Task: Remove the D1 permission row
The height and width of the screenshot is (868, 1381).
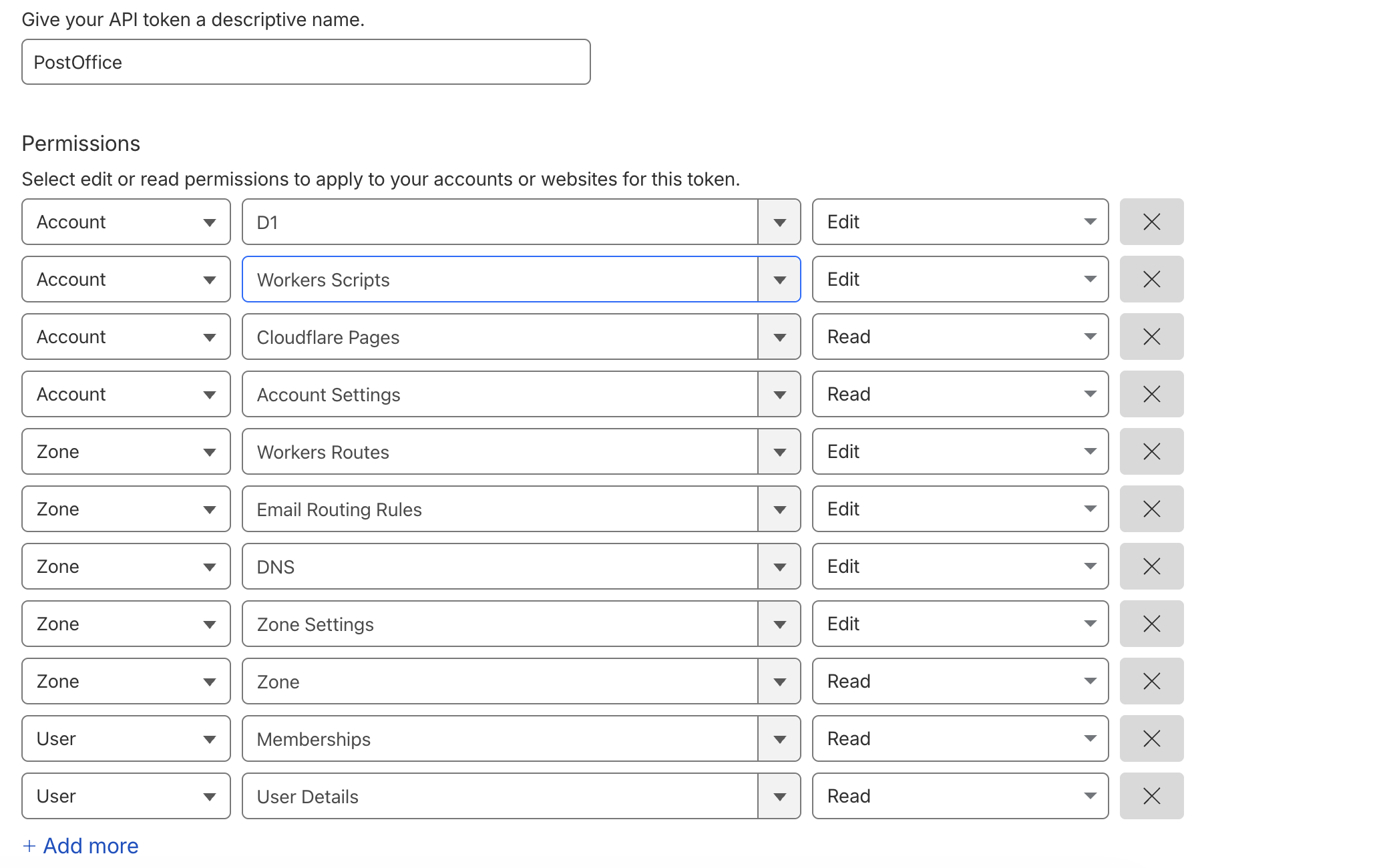Action: (1151, 222)
